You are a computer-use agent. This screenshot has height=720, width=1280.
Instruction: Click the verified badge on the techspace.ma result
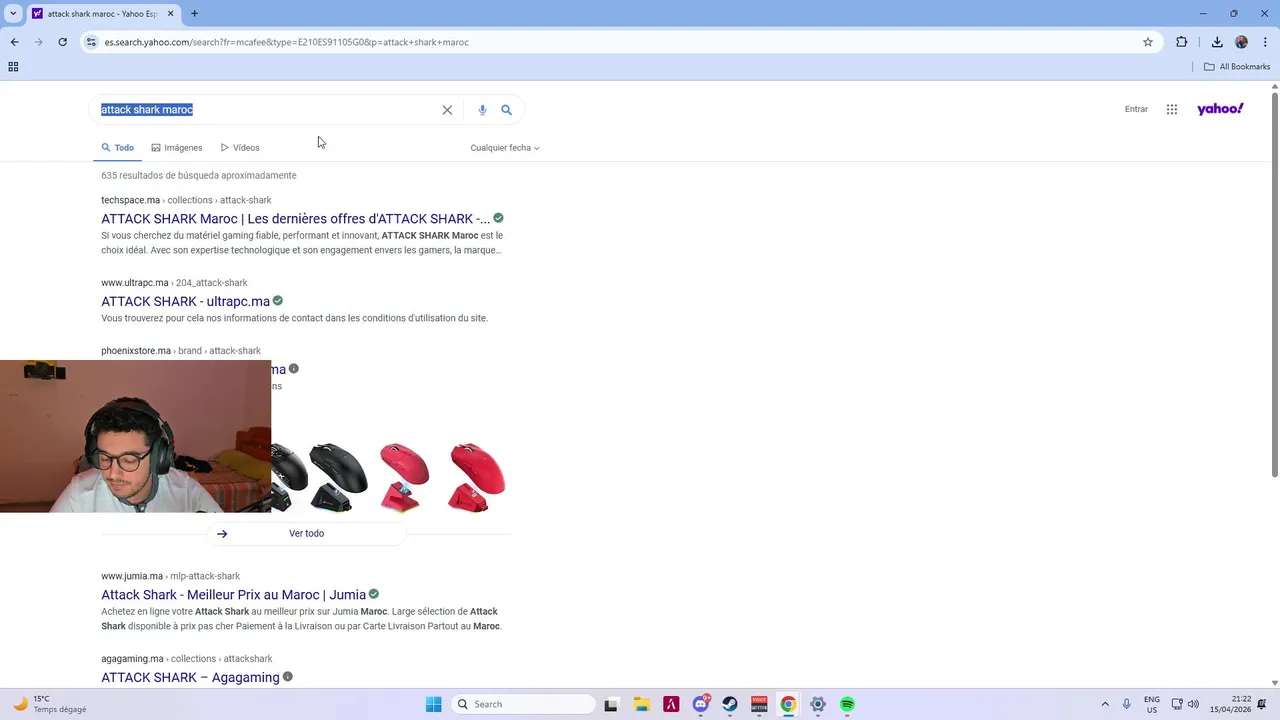tap(498, 218)
